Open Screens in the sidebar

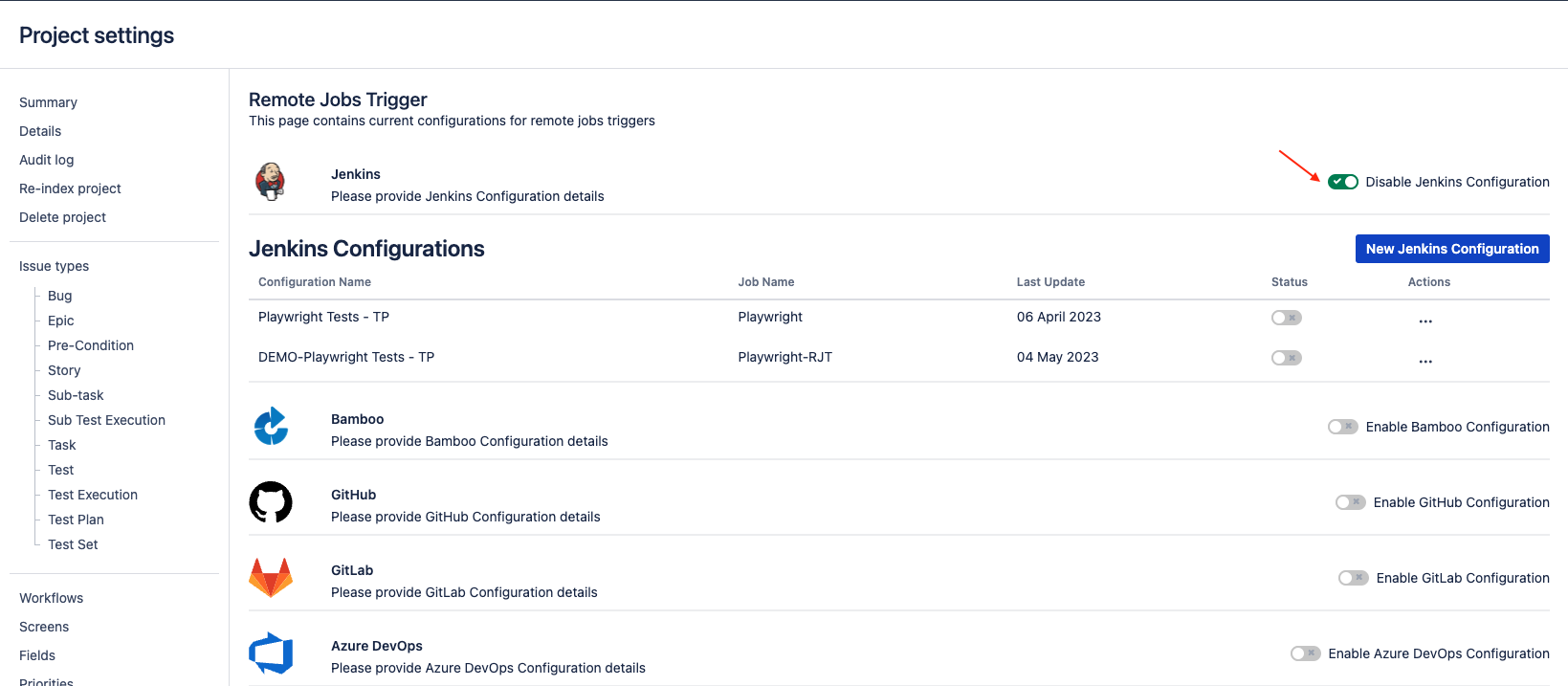(44, 627)
